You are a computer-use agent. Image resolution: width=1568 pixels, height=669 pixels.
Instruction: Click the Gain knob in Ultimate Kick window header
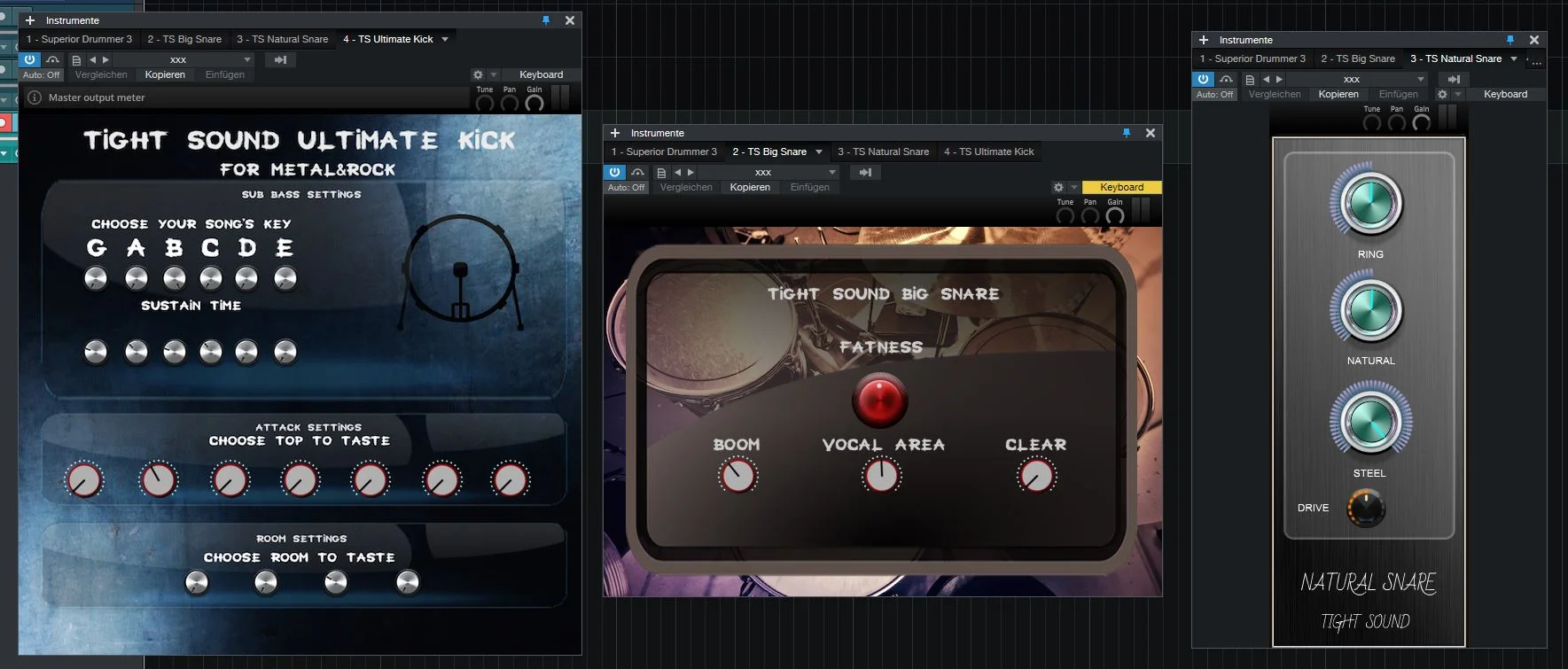(x=534, y=103)
